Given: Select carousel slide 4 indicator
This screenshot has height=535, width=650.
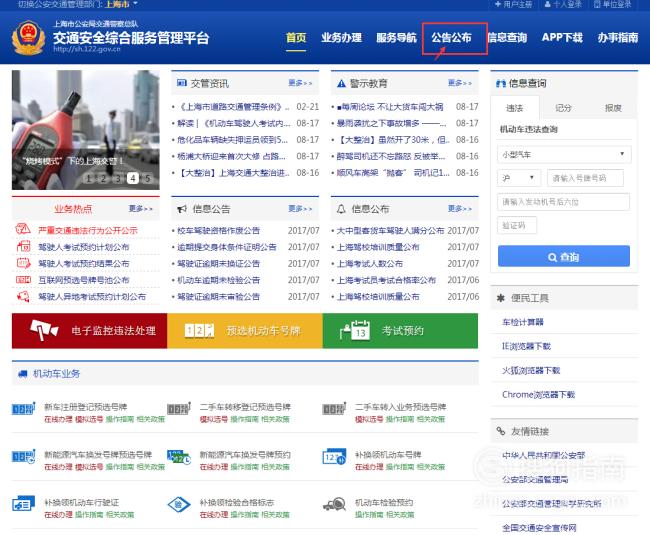Looking at the screenshot, I should click(x=133, y=178).
